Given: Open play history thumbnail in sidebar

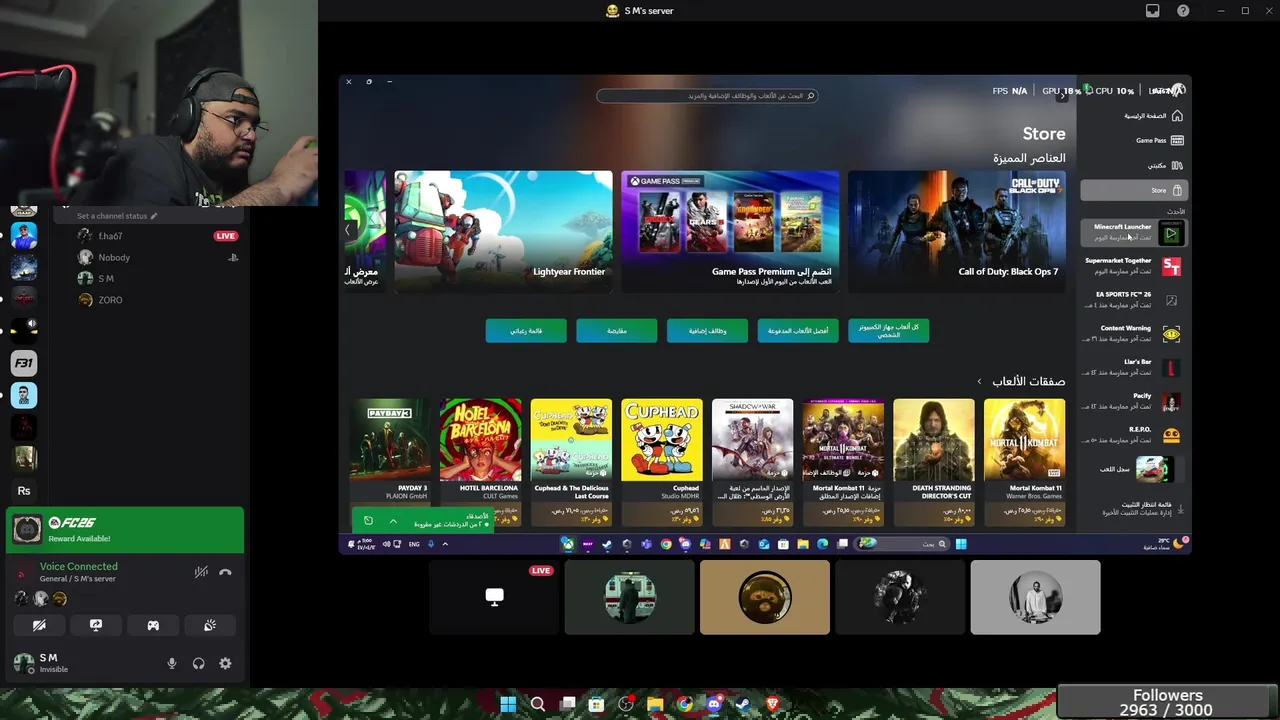Looking at the screenshot, I should [x=1154, y=469].
